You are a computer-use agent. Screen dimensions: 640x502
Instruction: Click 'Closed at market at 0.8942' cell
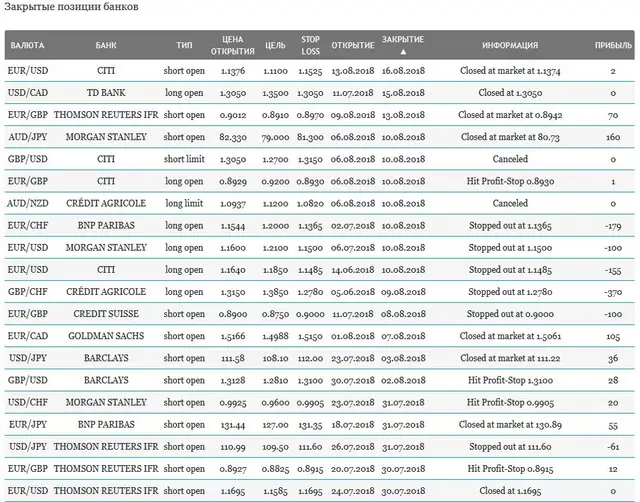[x=510, y=115]
